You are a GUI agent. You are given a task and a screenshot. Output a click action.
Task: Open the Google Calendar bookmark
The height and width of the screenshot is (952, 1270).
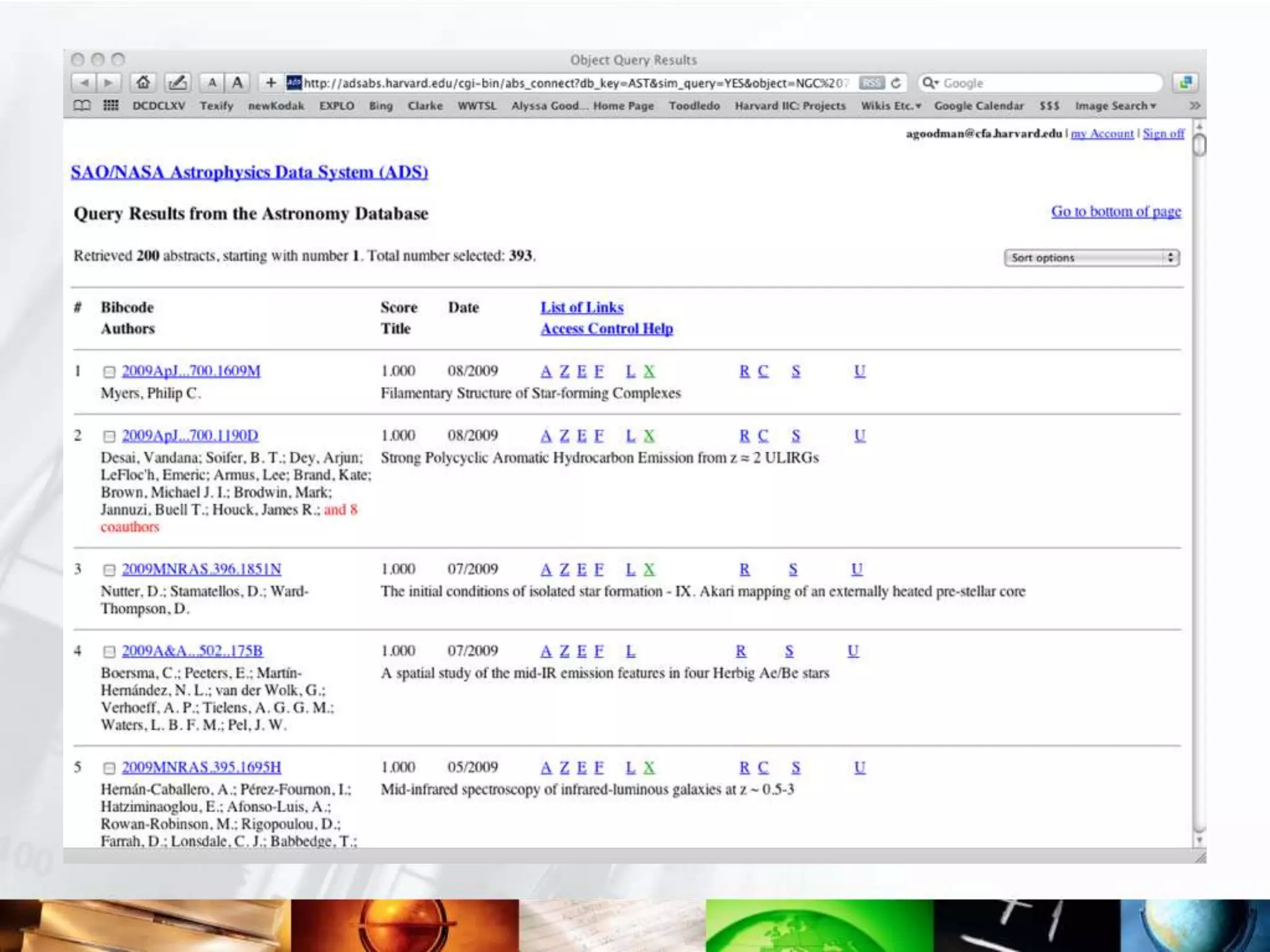coord(979,106)
